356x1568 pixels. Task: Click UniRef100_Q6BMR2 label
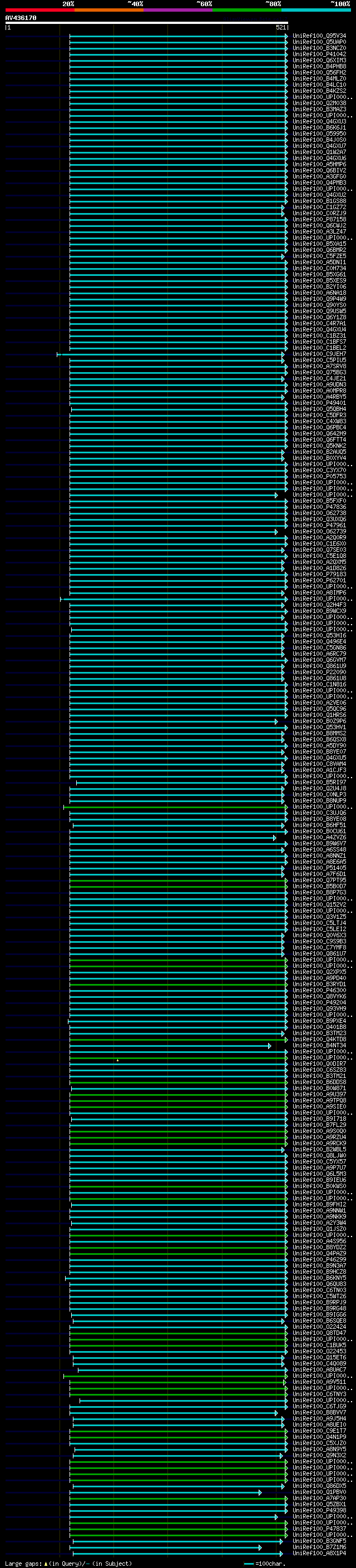coord(319,250)
